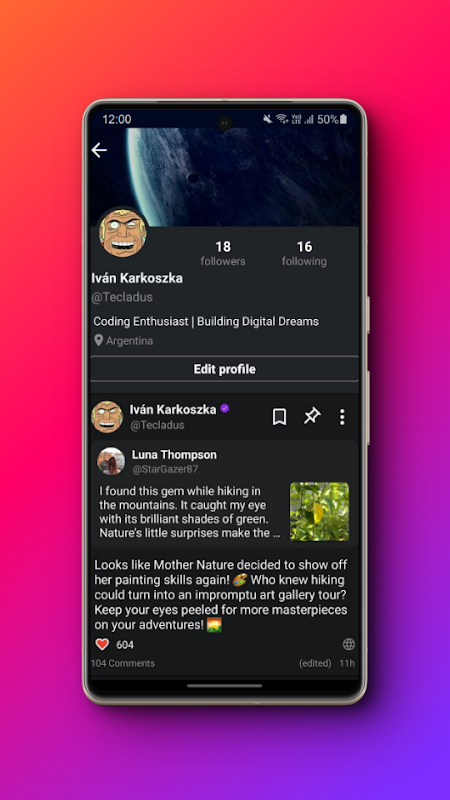
Task: Like the post with the red heart
Action: [103, 644]
